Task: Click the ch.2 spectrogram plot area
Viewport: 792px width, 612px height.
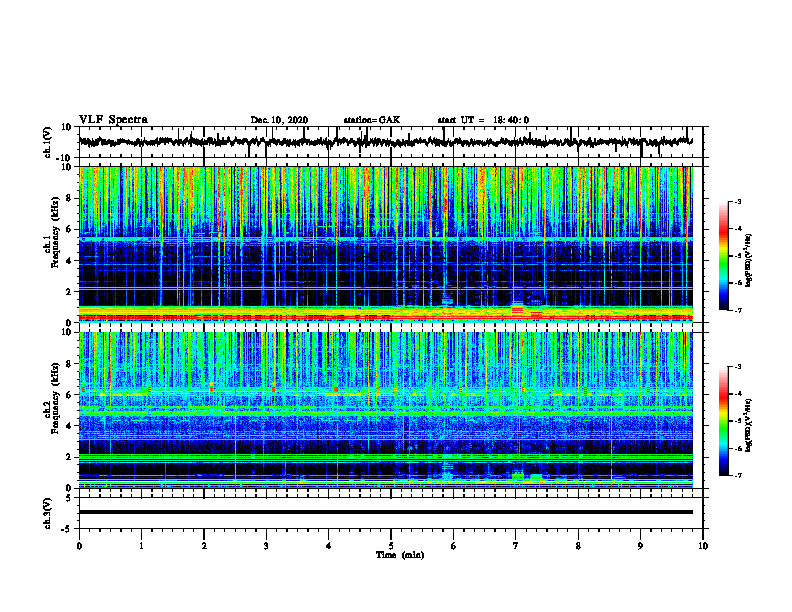Action: click(386, 410)
